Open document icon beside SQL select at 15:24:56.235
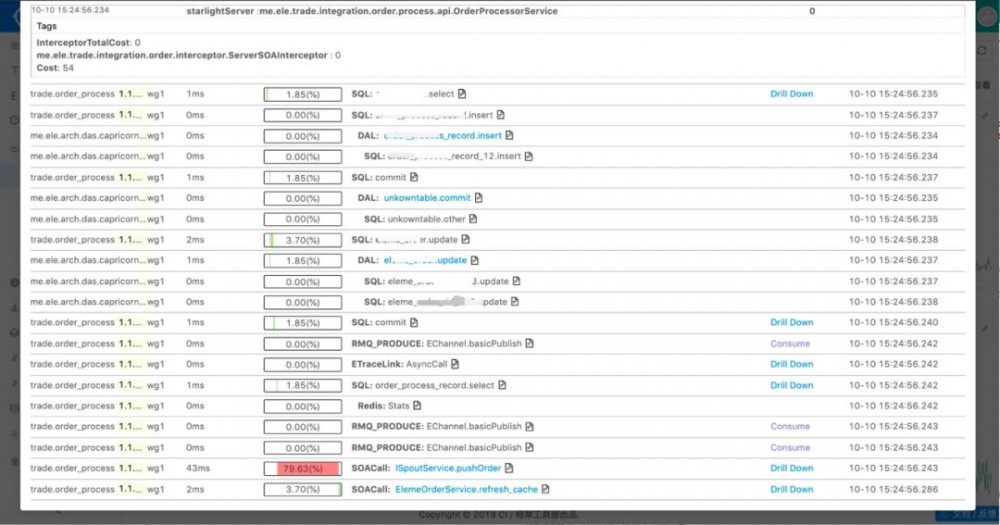 [x=462, y=94]
